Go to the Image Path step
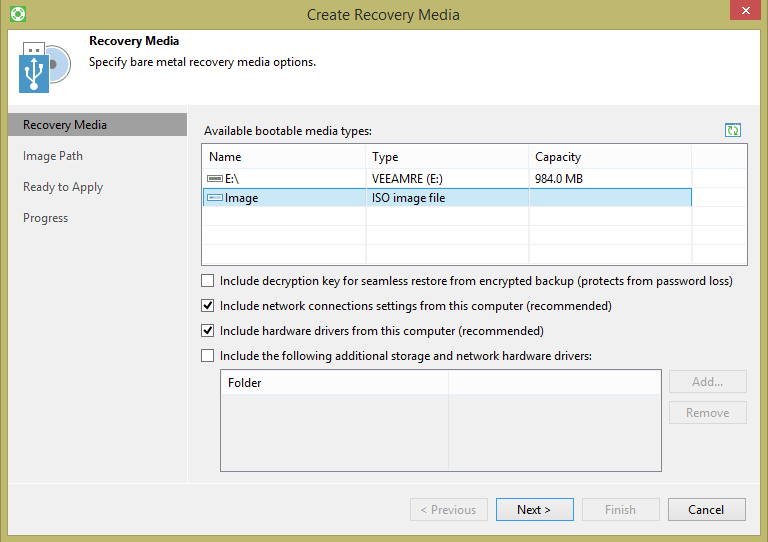Viewport: 768px width, 542px height. 53,156
